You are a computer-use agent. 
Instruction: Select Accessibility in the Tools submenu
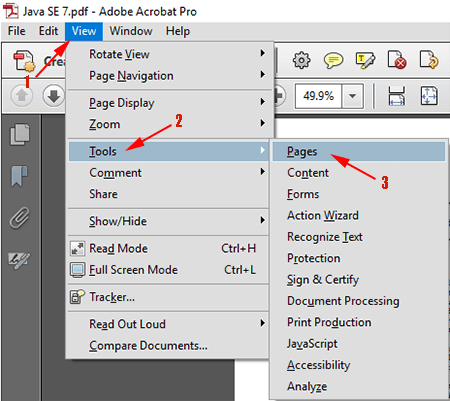tap(359, 365)
